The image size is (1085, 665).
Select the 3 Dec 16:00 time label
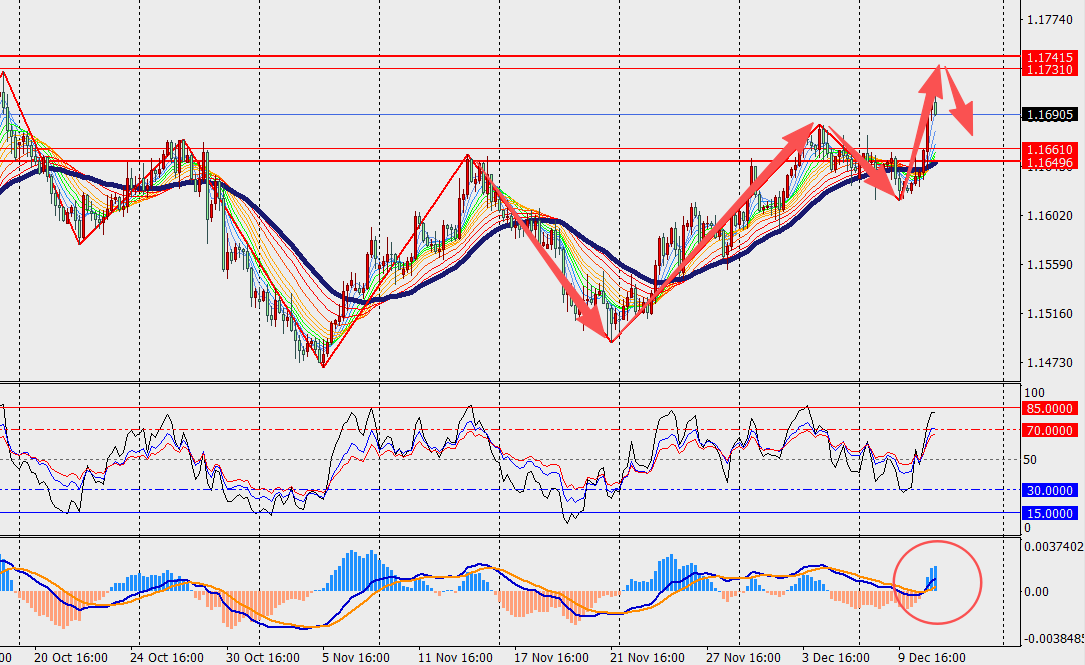click(x=835, y=657)
